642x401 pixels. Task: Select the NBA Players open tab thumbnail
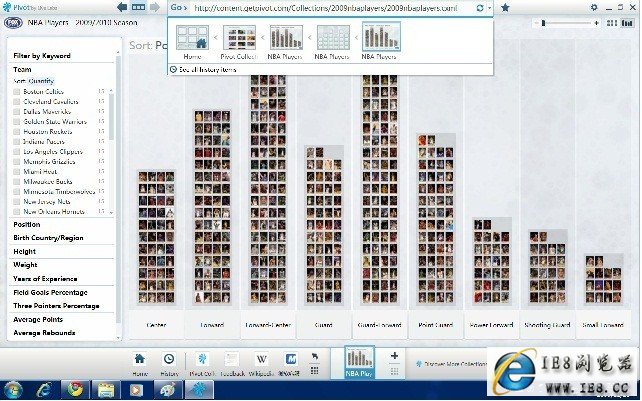tap(359, 362)
